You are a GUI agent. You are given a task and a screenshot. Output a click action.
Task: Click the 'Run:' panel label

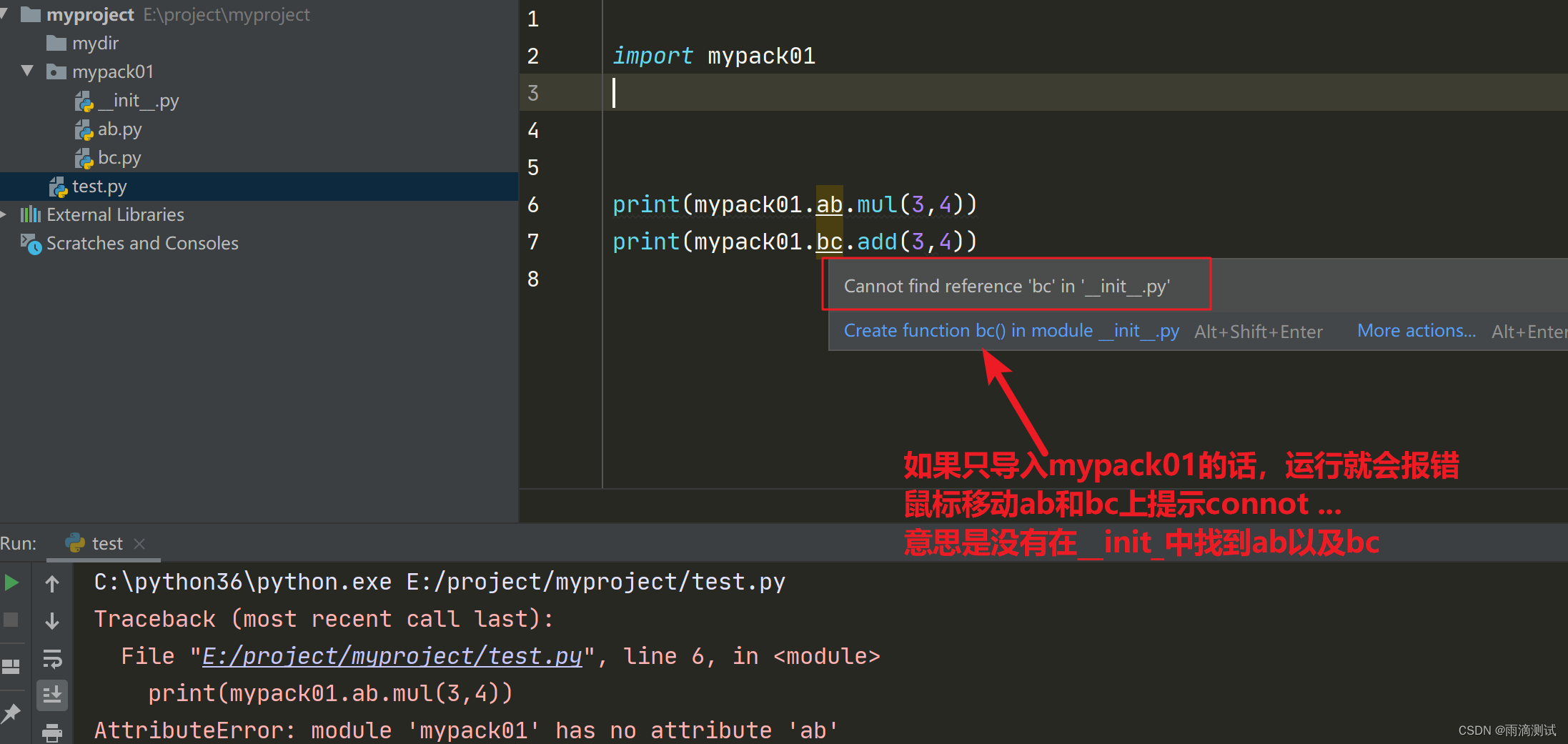point(19,544)
